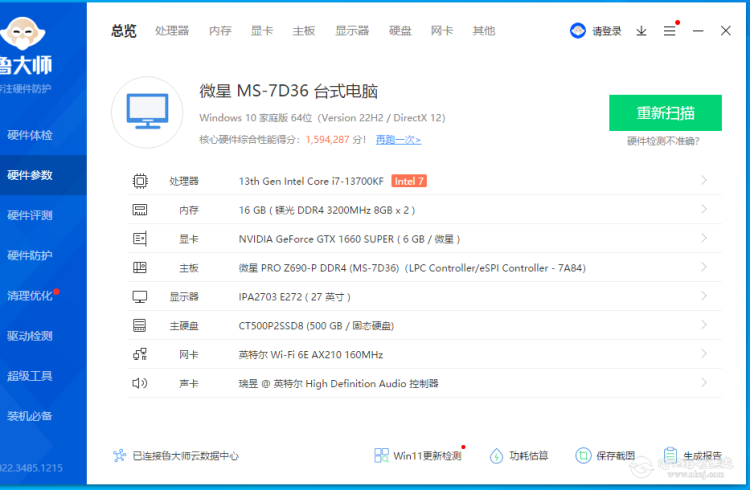This screenshot has width=750, height=490.
Task: Click Win11更新检测 label
Action: click(x=427, y=456)
